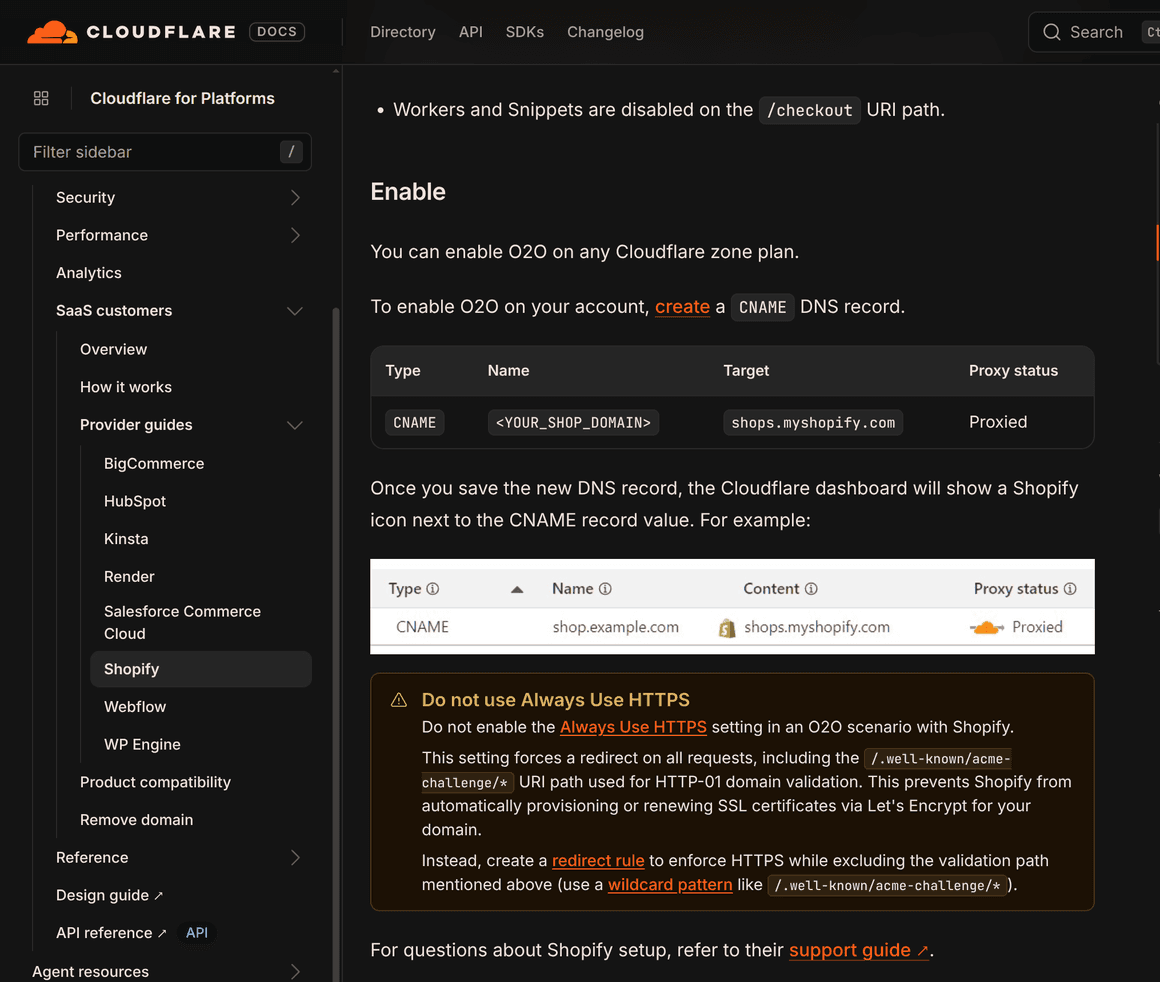Click Cloudflare for Platforms title
Screen dimensions: 1160x982
coord(182,98)
